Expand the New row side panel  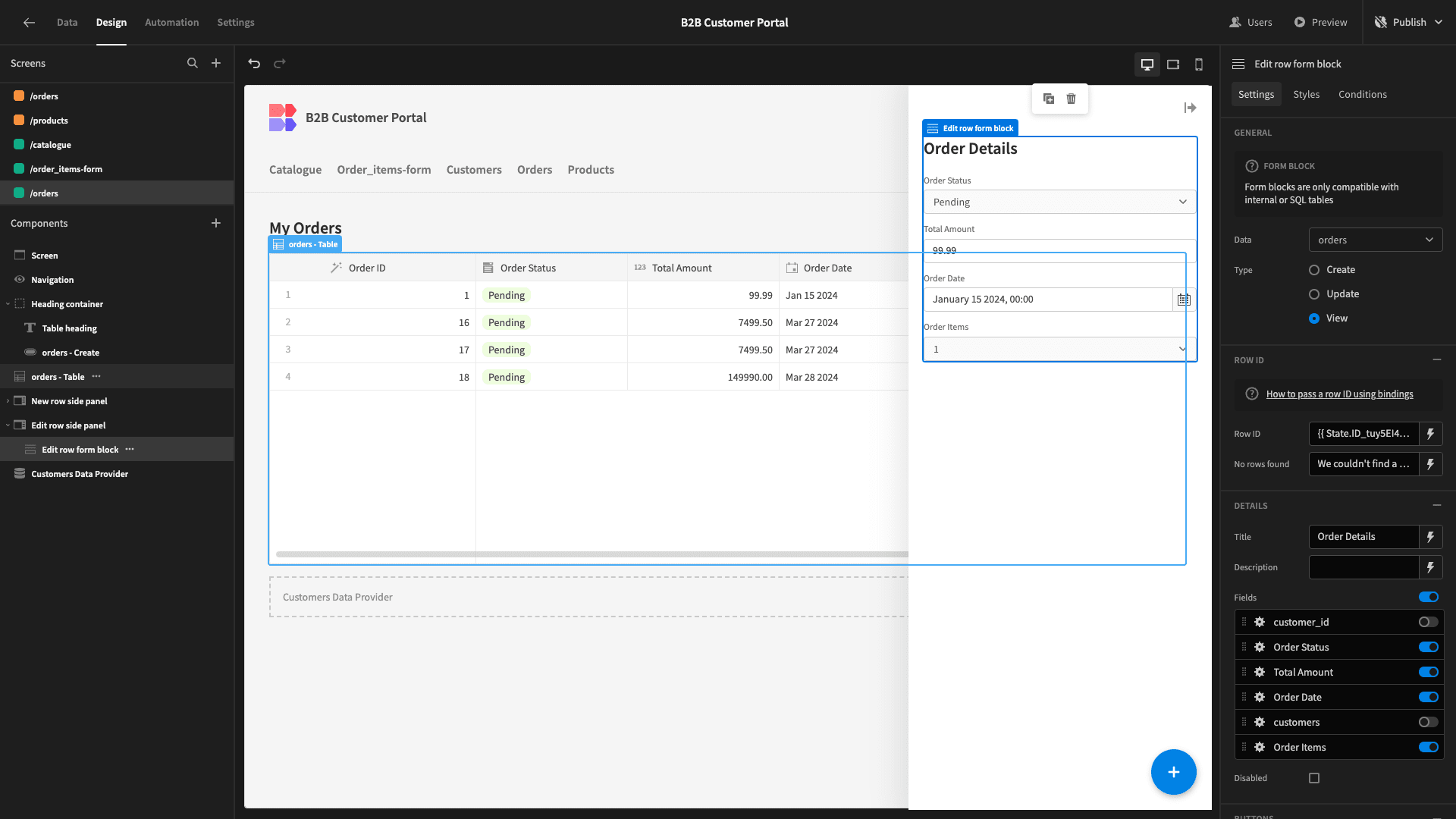tap(8, 401)
